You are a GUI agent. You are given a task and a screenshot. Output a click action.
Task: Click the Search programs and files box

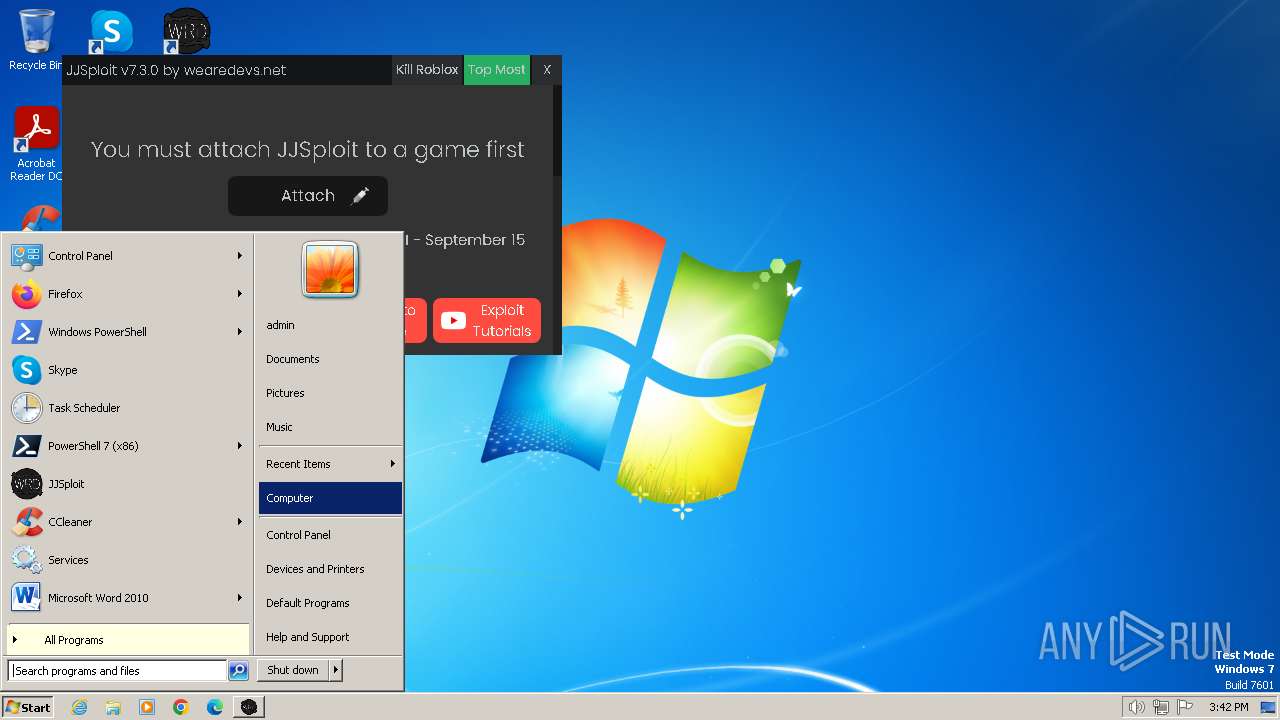click(118, 671)
